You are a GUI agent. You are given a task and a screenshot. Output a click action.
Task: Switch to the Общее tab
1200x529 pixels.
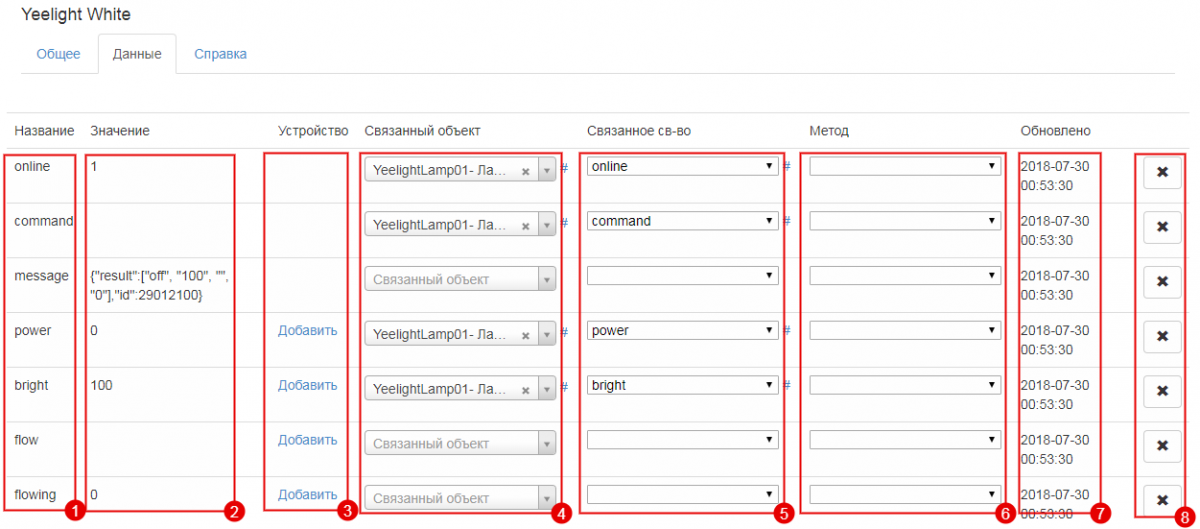tap(58, 54)
